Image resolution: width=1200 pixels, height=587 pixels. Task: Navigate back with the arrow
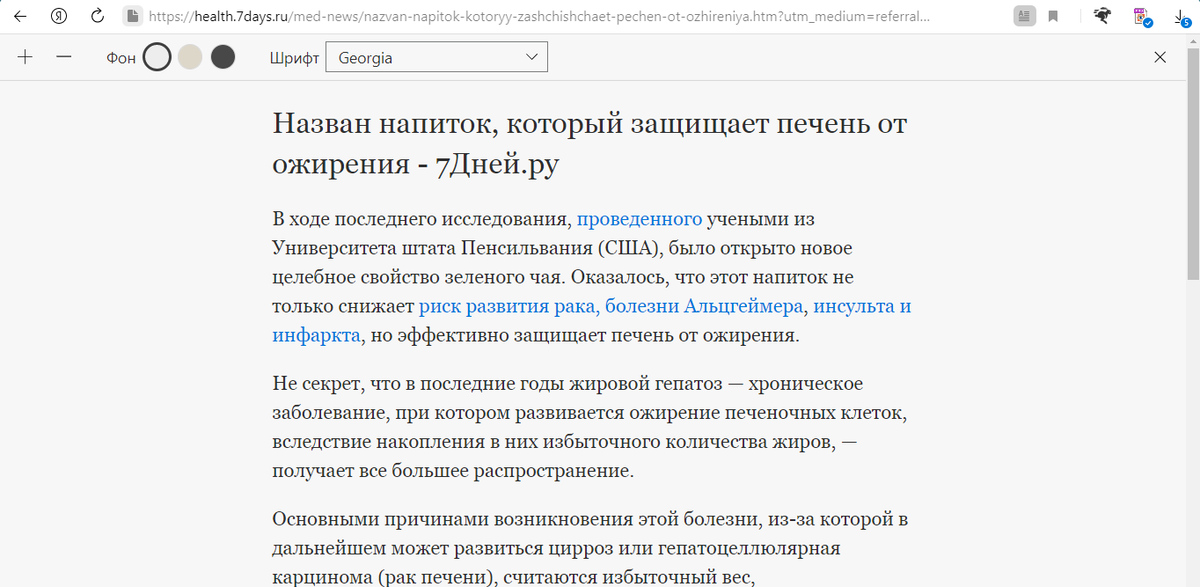[22, 16]
